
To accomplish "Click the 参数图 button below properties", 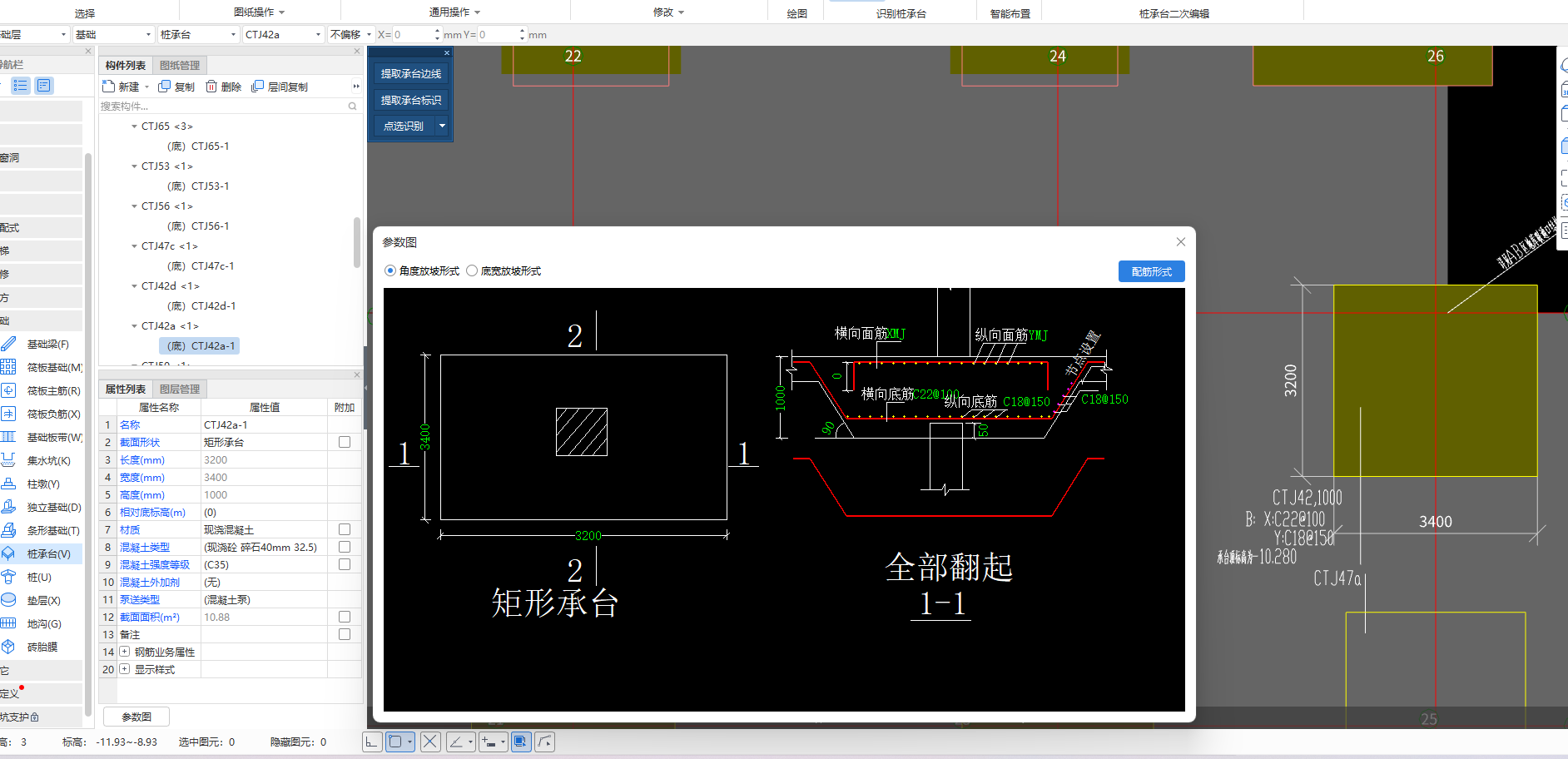I will click(136, 717).
